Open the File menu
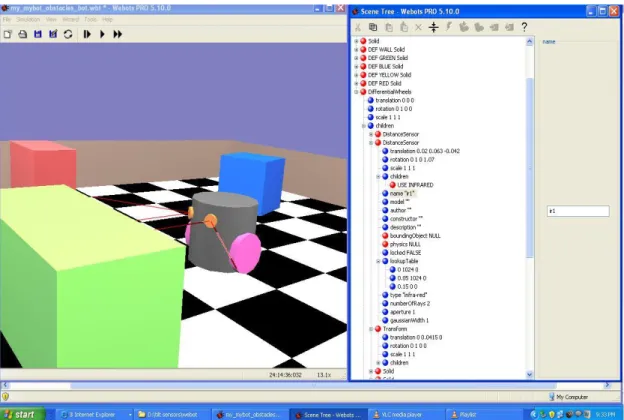 pos(7,19)
